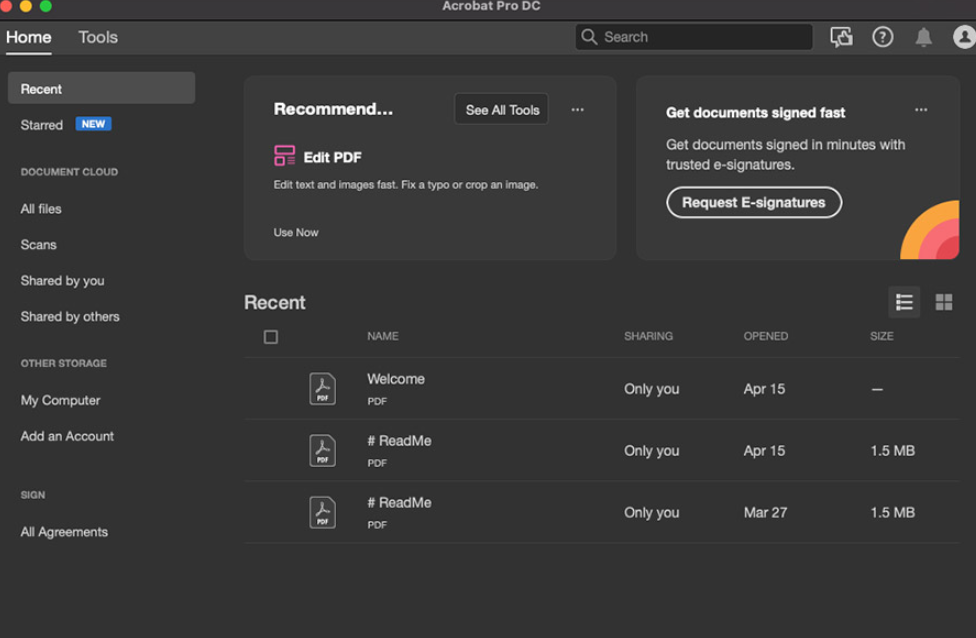Viewport: 976px width, 638px height.
Task: Open All Agreements in Sign section
Action: point(64,532)
